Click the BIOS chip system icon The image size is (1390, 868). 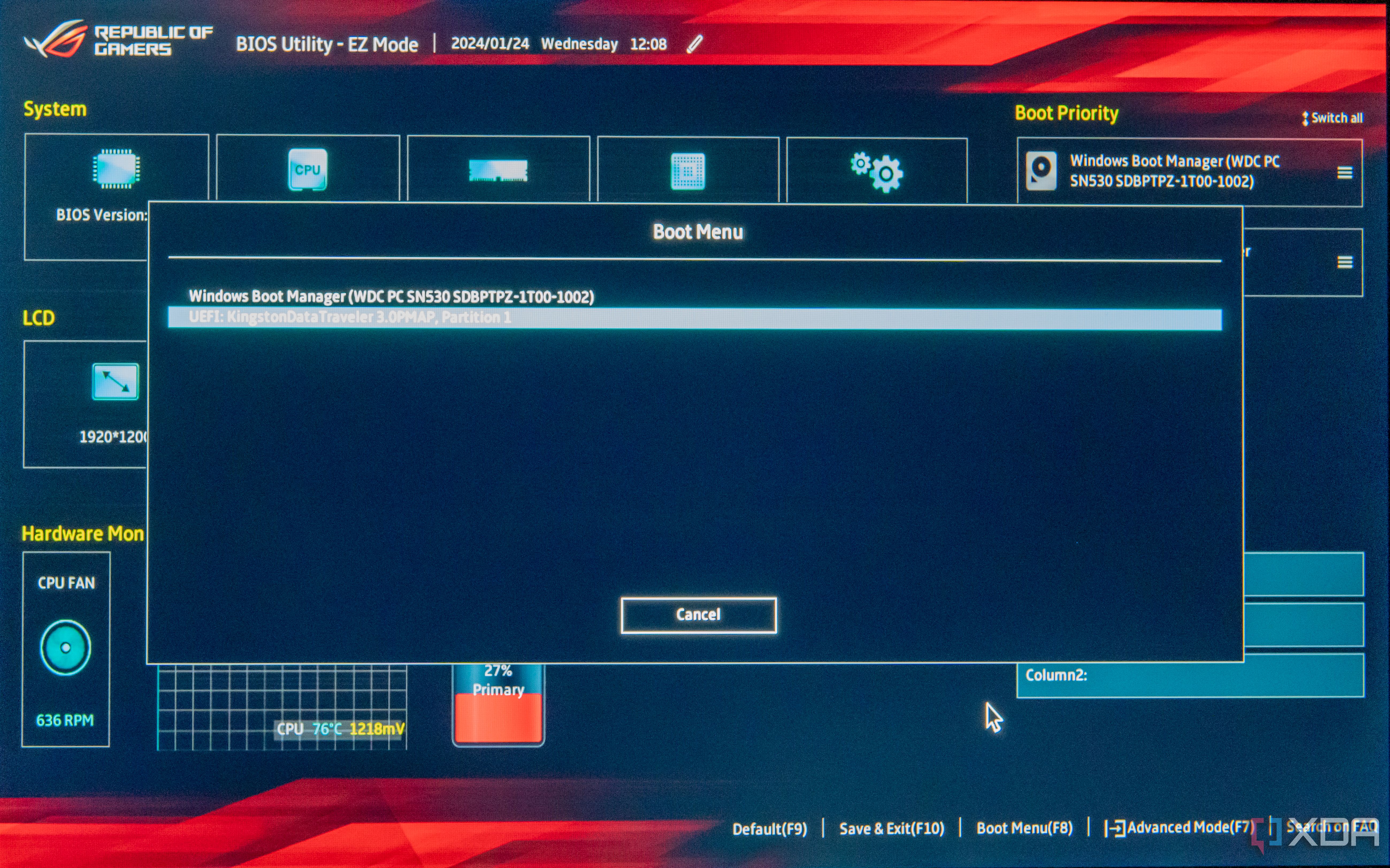coord(116,169)
